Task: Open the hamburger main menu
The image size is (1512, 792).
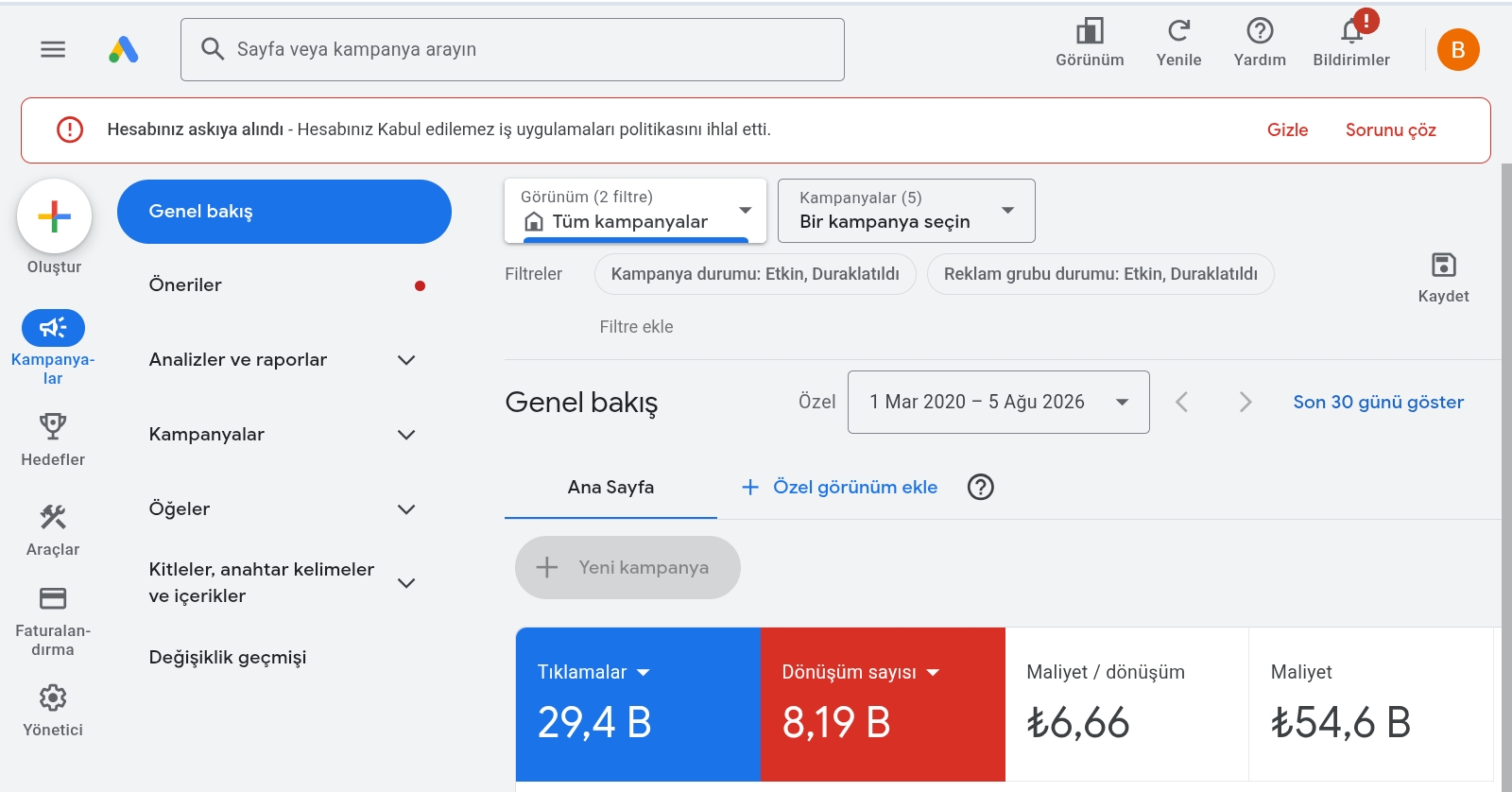Action: [x=53, y=49]
